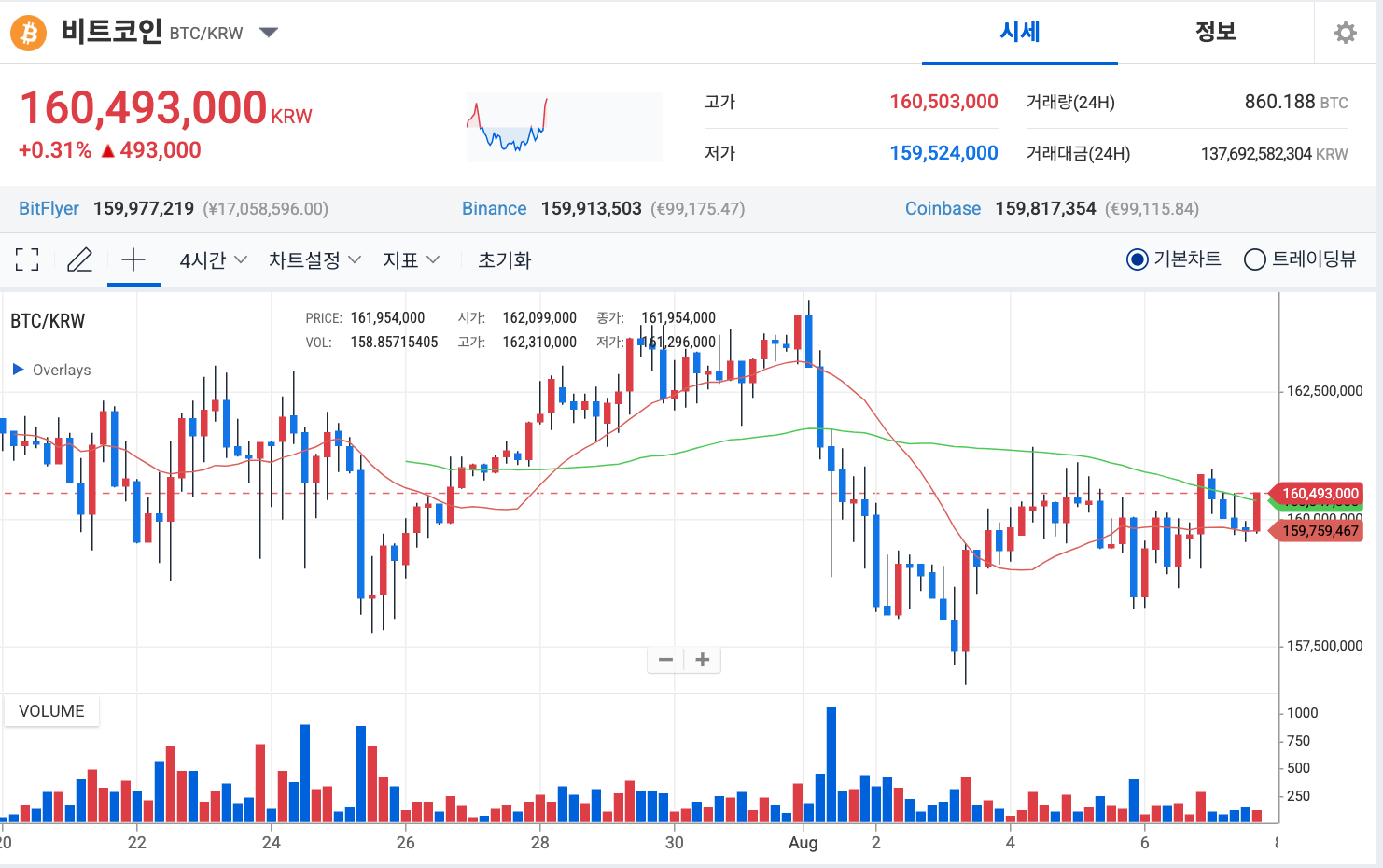Click the 초기화 reset button

504,260
